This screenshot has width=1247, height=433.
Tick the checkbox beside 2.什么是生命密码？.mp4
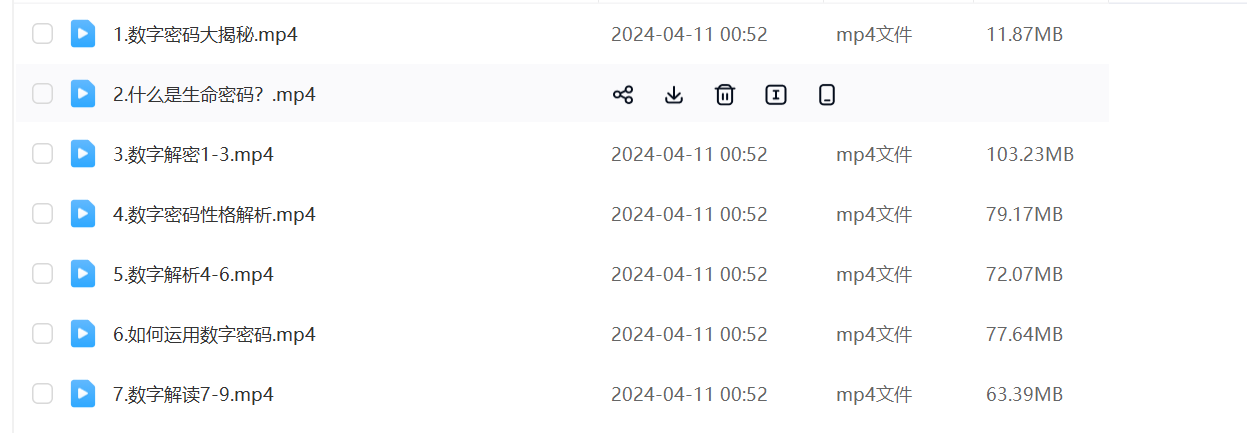pyautogui.click(x=42, y=94)
